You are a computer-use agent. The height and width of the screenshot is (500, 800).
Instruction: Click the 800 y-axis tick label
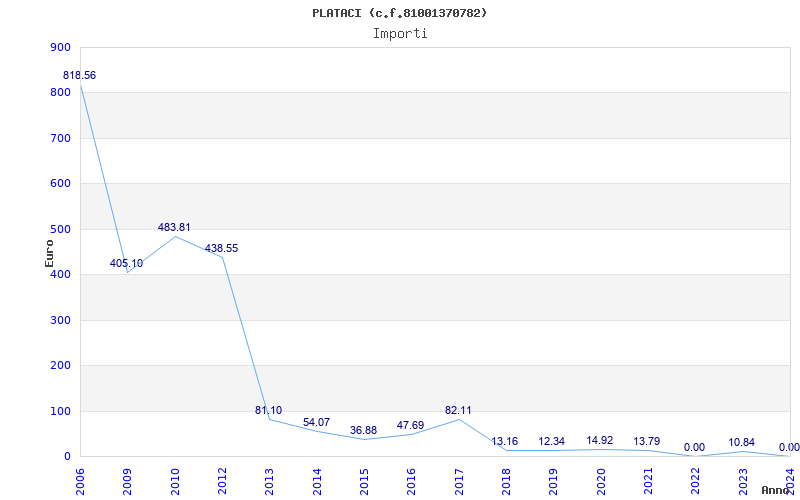click(60, 93)
